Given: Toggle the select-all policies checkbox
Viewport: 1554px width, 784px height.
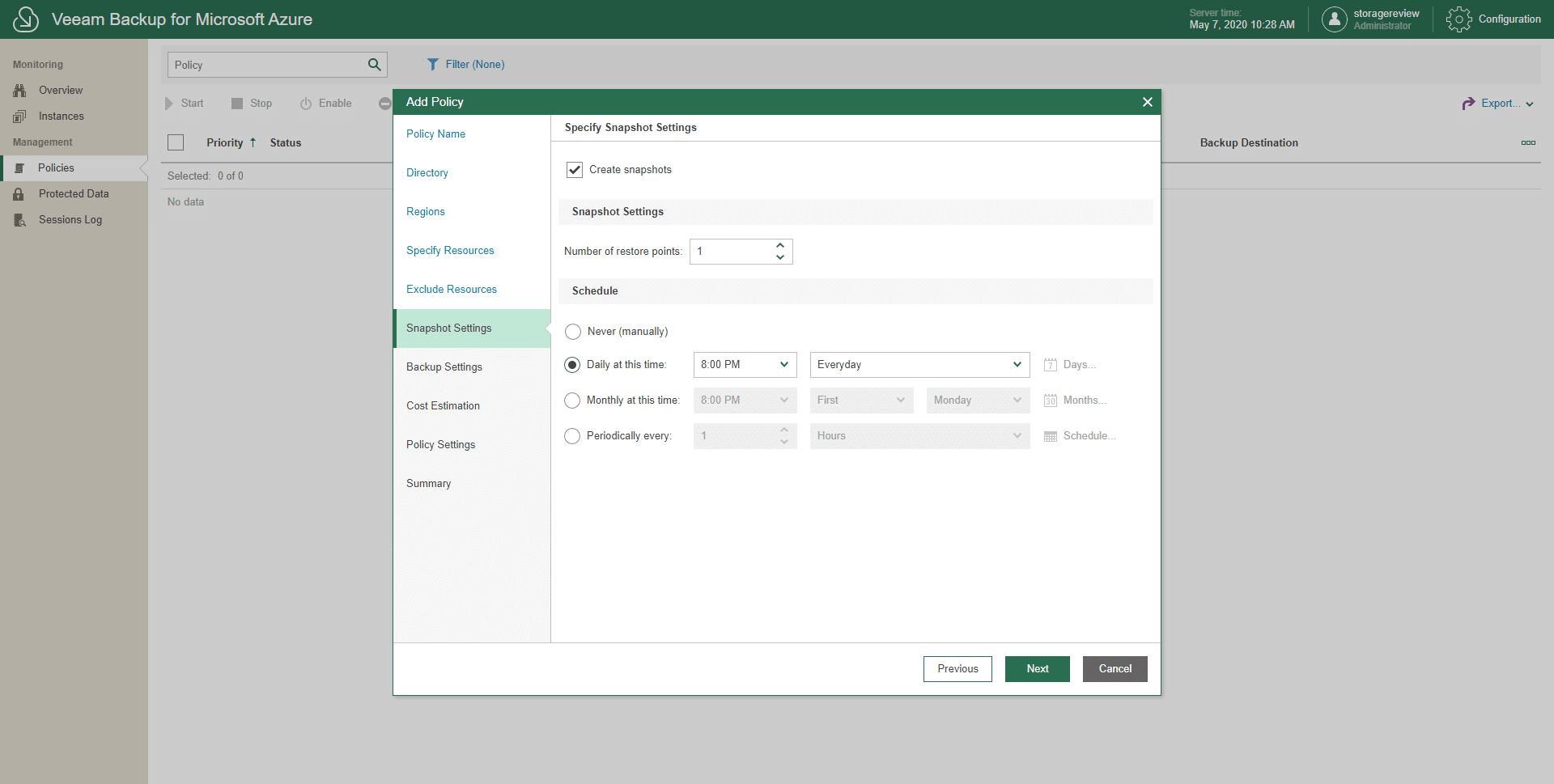Looking at the screenshot, I should click(x=176, y=142).
